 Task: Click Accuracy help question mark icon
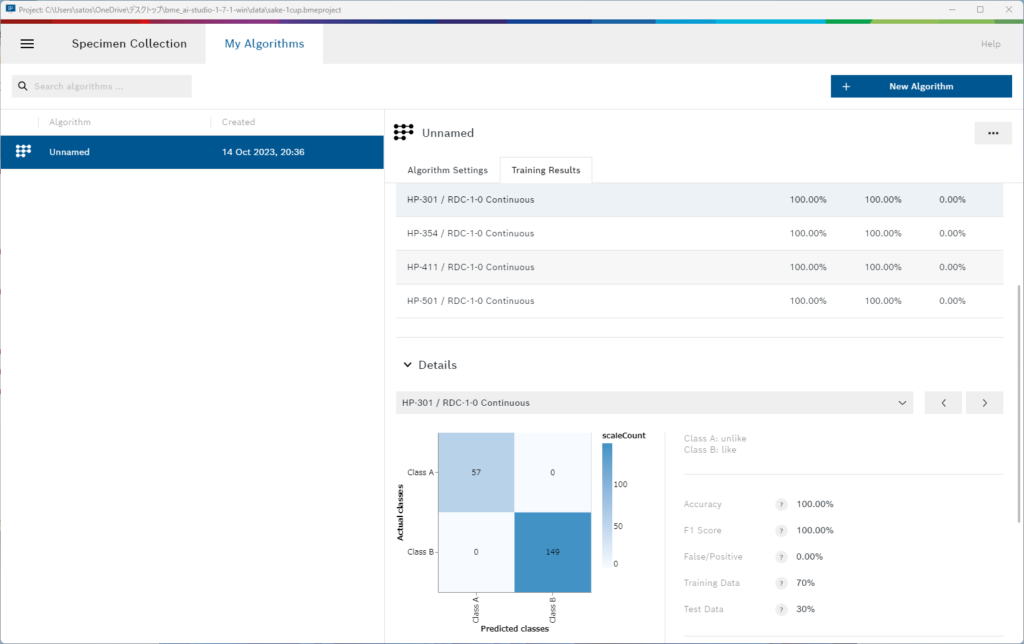click(x=781, y=505)
